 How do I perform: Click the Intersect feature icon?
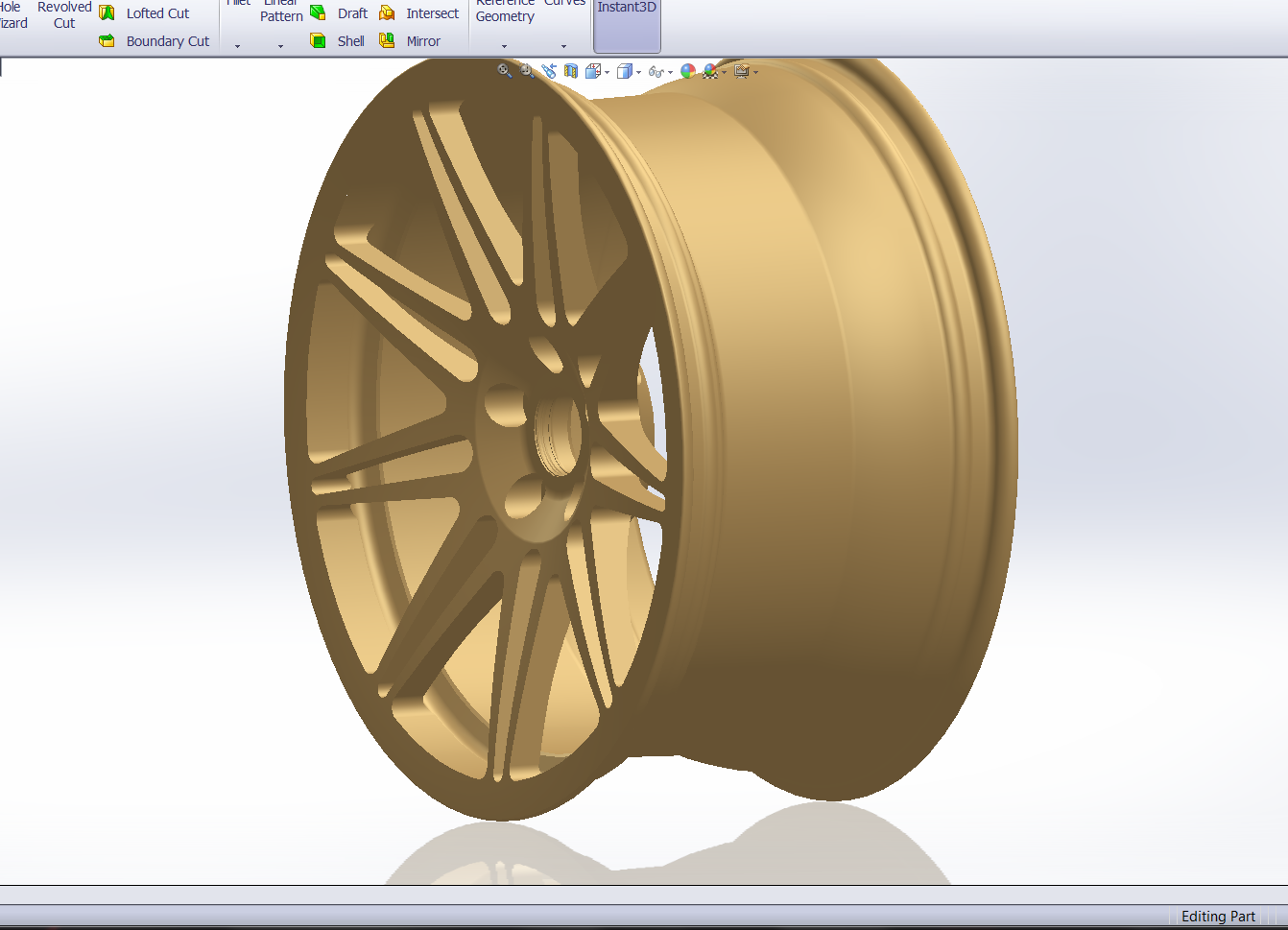[x=387, y=13]
